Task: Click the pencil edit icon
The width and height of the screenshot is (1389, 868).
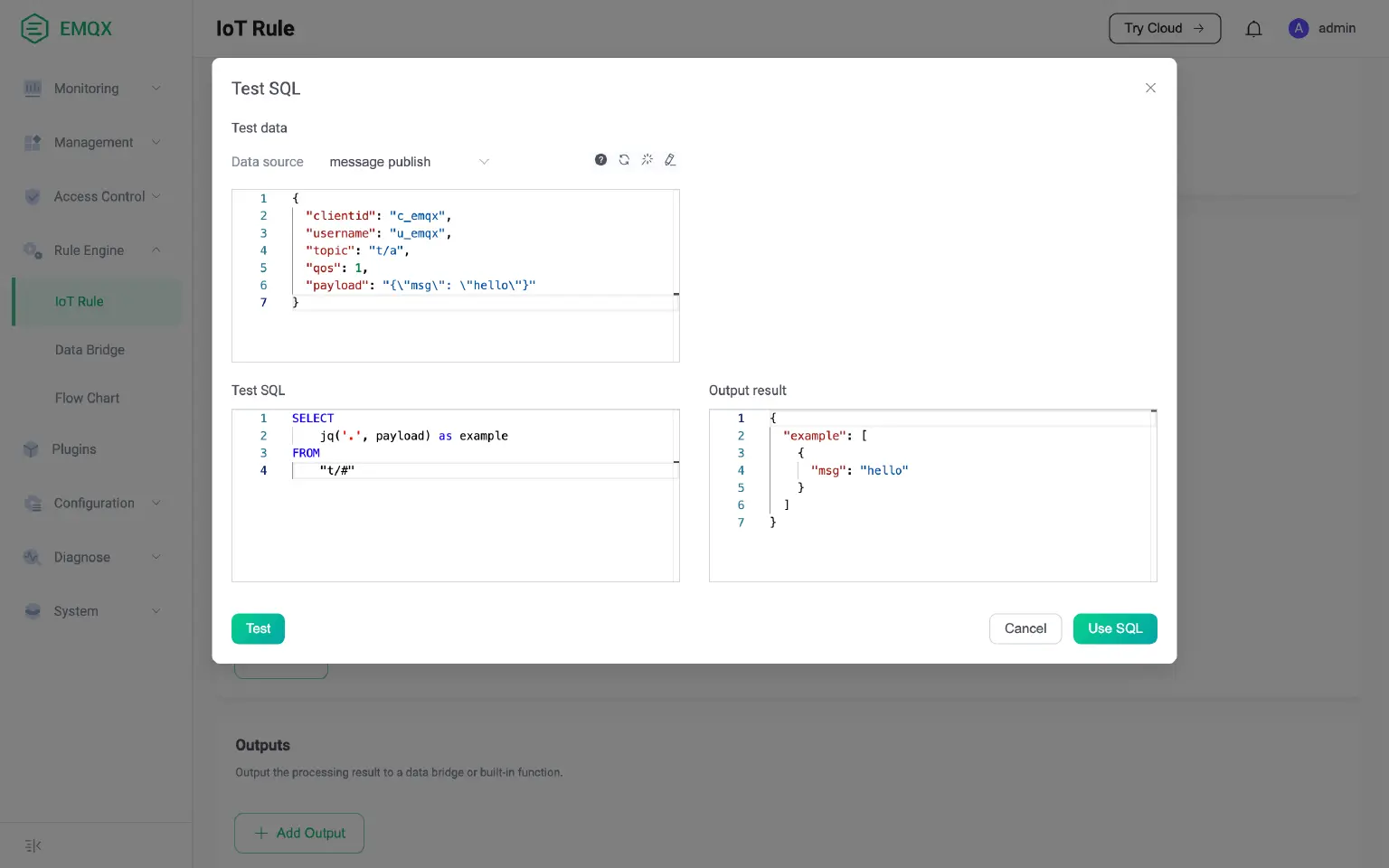Action: point(670,160)
